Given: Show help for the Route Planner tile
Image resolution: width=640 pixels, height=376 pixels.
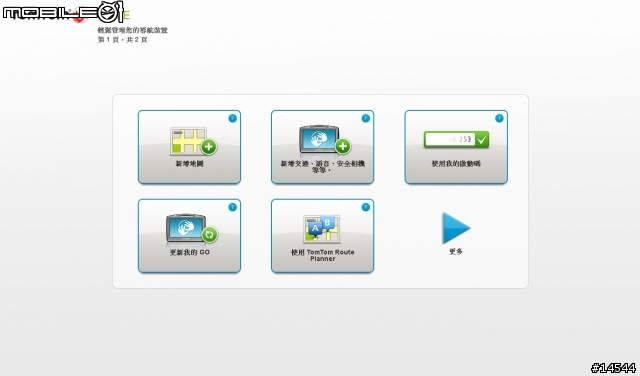Looking at the screenshot, I should pyautogui.click(x=366, y=207).
